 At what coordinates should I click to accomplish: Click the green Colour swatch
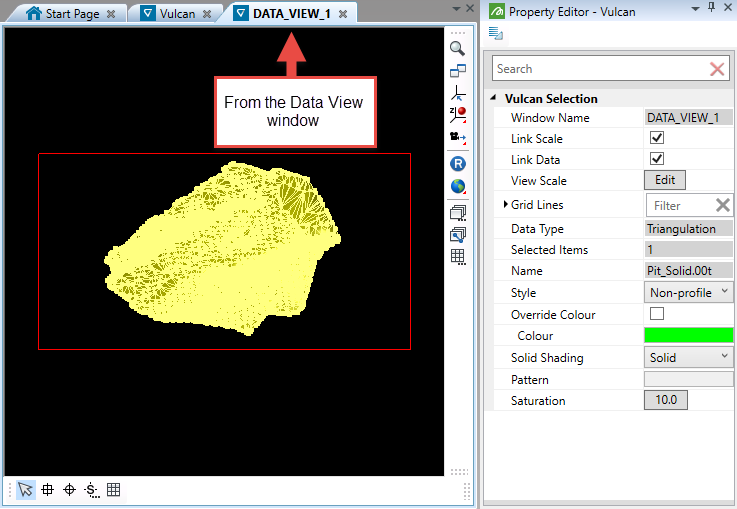(688, 336)
